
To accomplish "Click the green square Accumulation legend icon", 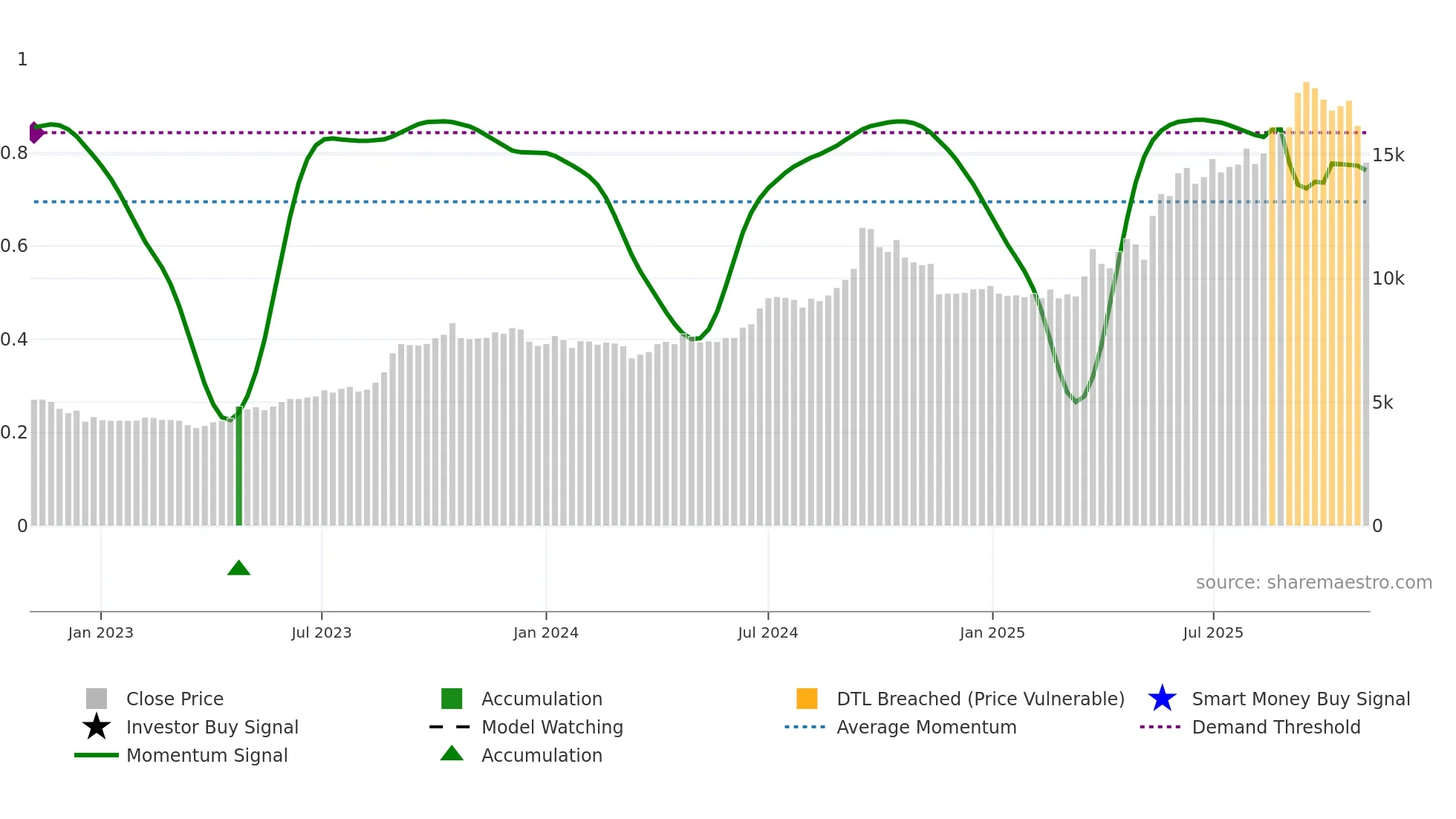I will [x=452, y=699].
